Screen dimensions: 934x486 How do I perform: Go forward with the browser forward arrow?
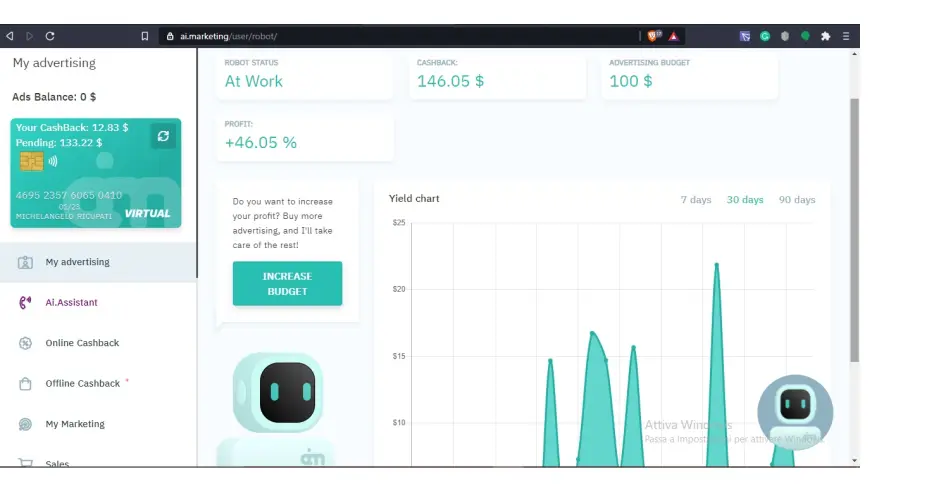coord(29,36)
